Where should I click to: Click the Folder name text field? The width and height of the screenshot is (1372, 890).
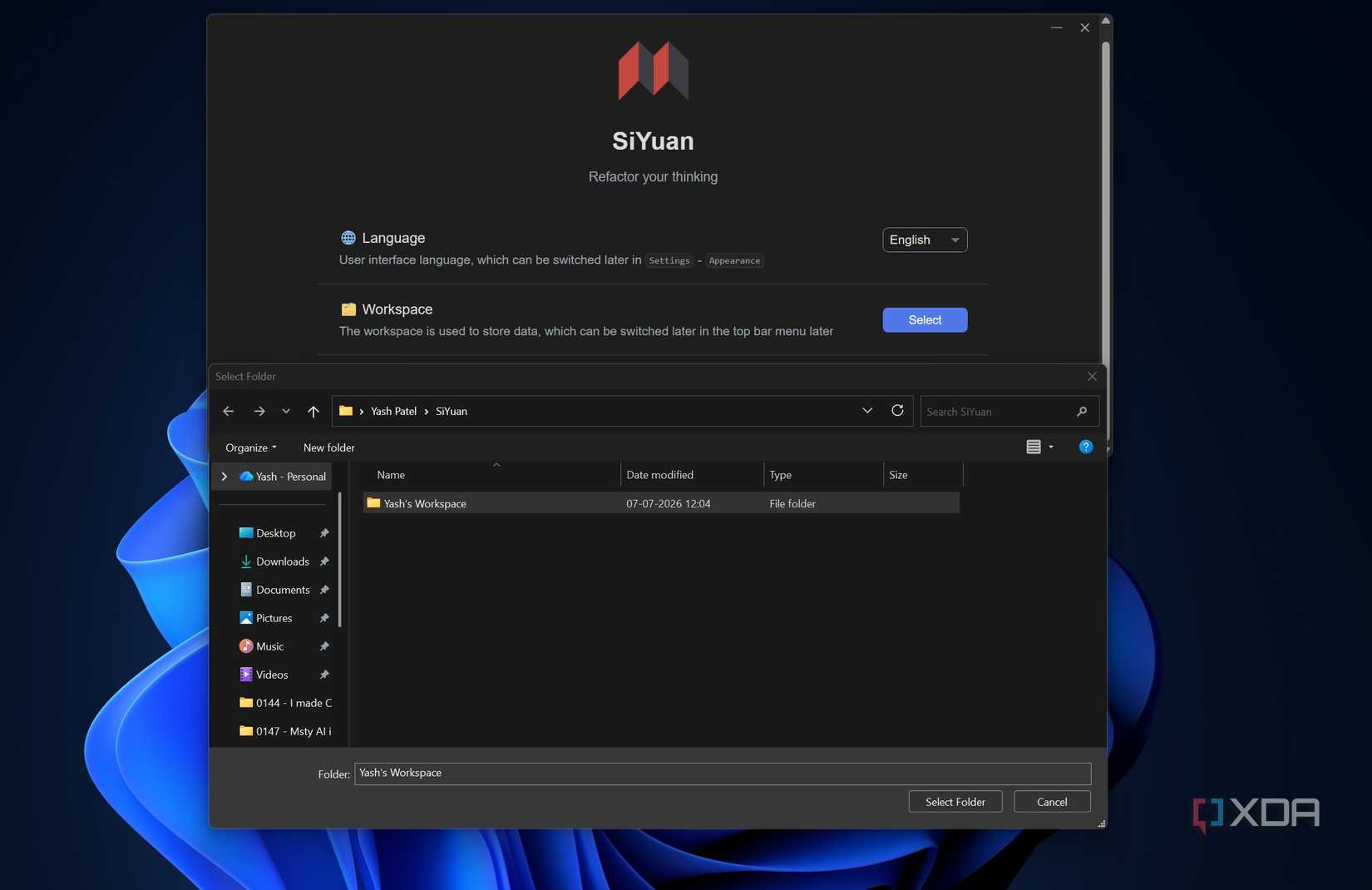[723, 774]
